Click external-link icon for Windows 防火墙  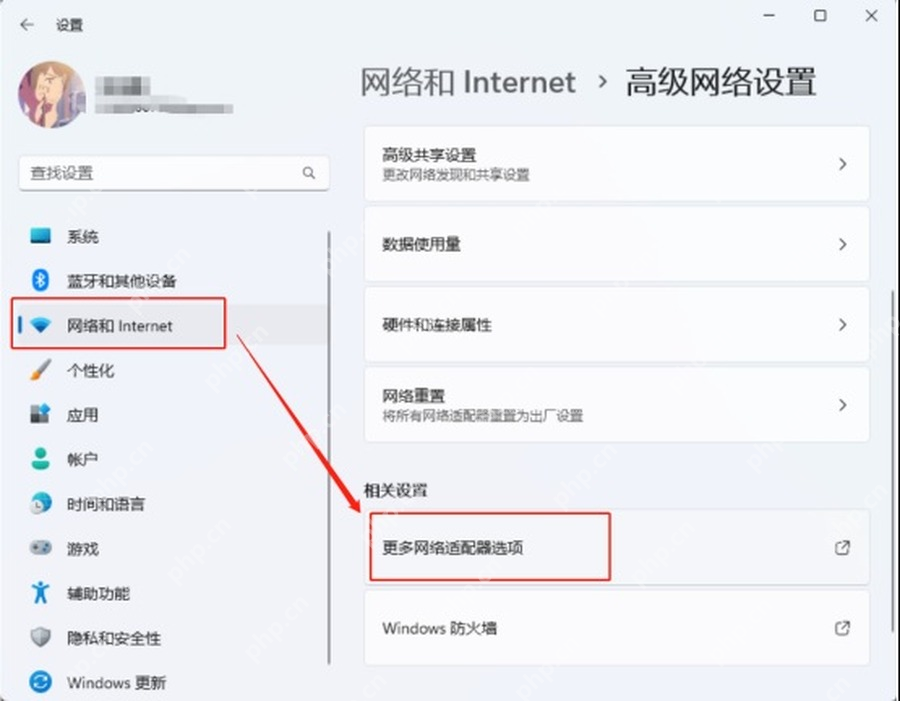842,628
